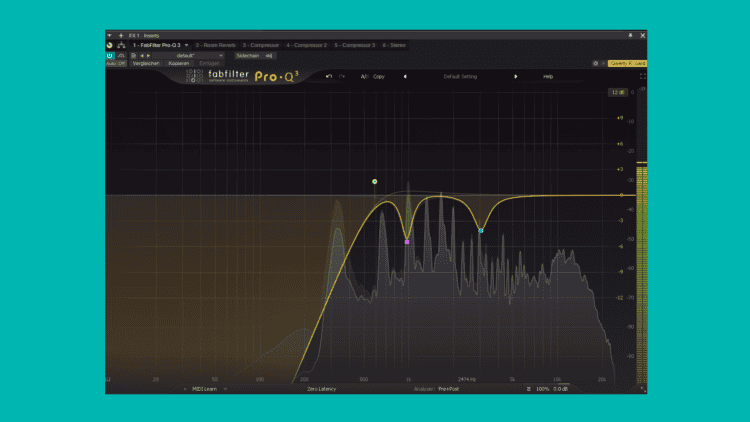The width and height of the screenshot is (750, 422).
Task: Click the plus icon before 'FX 1 : Inserts'
Action: tap(121, 35)
